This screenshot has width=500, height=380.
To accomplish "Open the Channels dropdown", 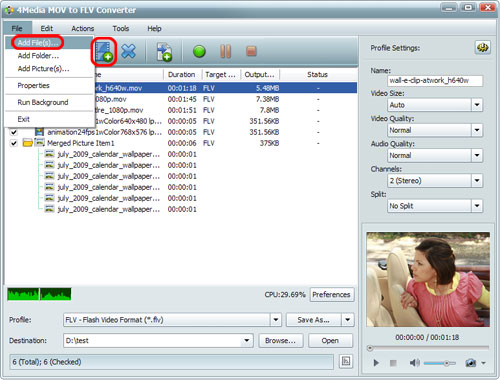I will point(477,181).
